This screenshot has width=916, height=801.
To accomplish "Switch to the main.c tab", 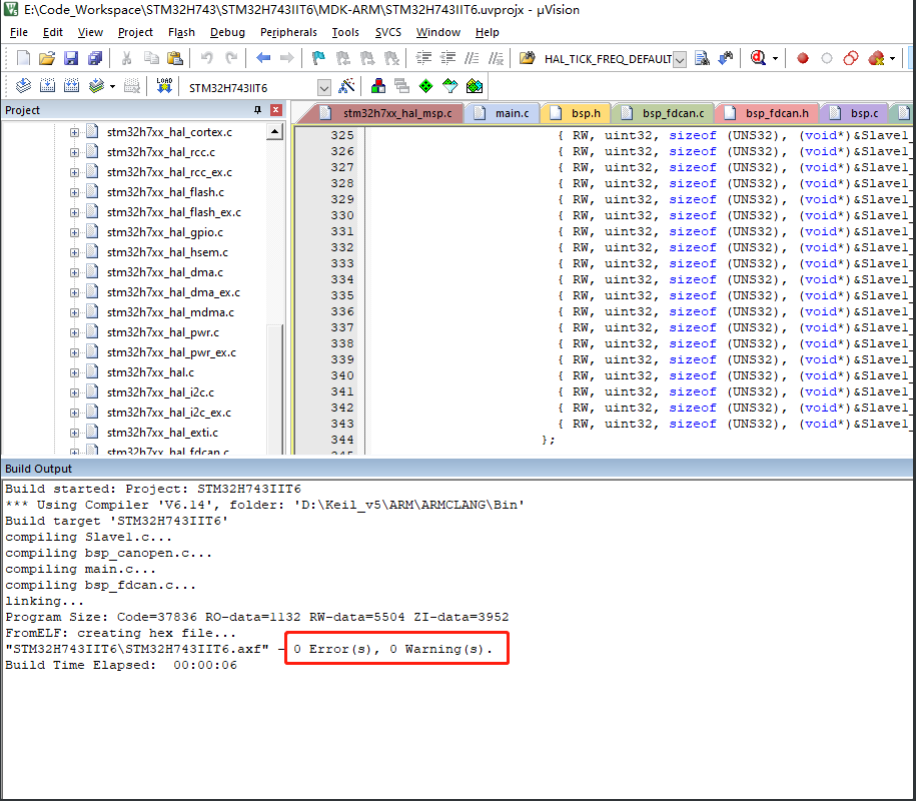I will coord(503,113).
